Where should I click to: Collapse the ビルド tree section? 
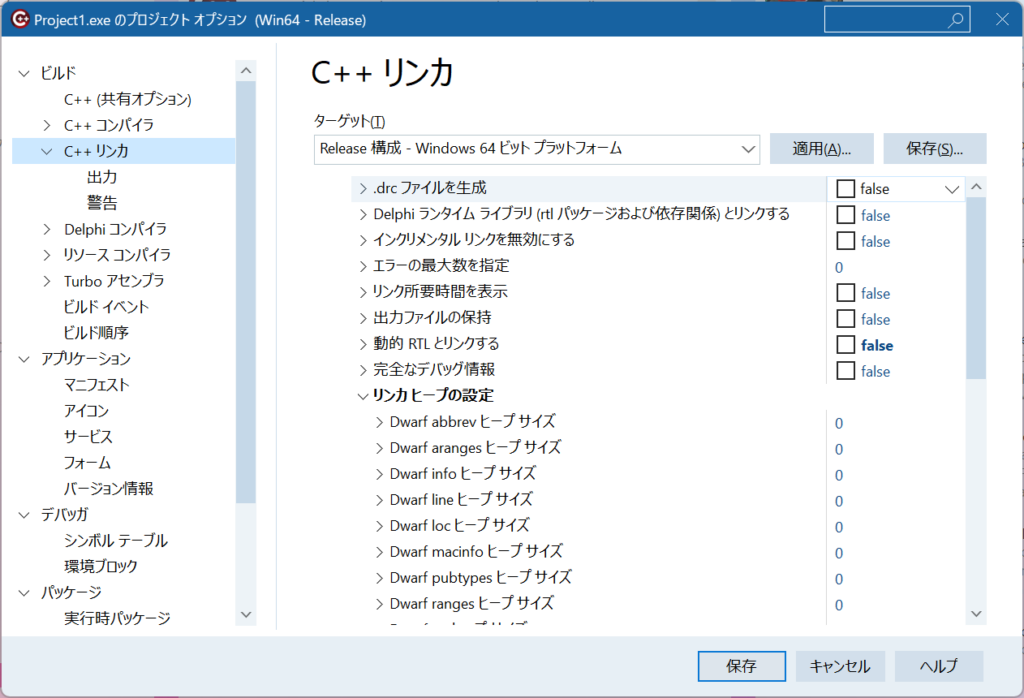pyautogui.click(x=24, y=73)
